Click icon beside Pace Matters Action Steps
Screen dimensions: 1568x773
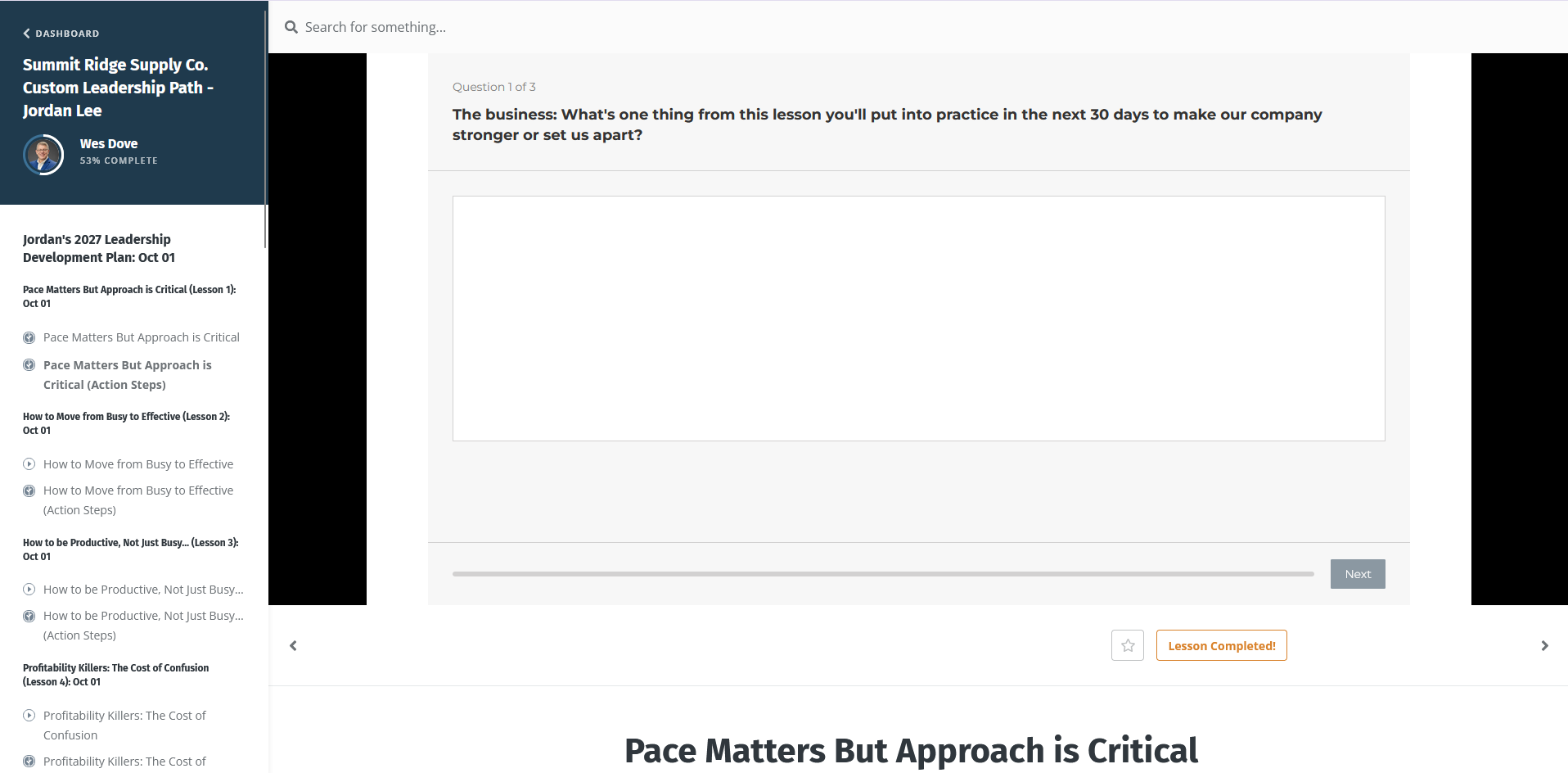[x=29, y=365]
